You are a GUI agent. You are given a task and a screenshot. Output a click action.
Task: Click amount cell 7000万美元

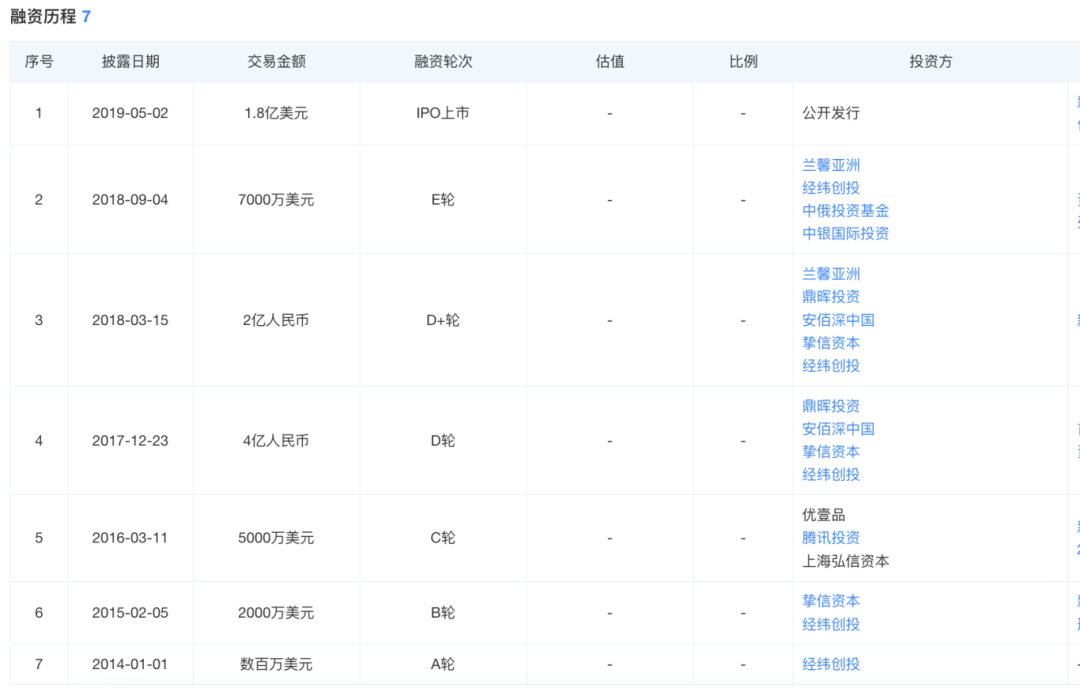pyautogui.click(x=276, y=200)
